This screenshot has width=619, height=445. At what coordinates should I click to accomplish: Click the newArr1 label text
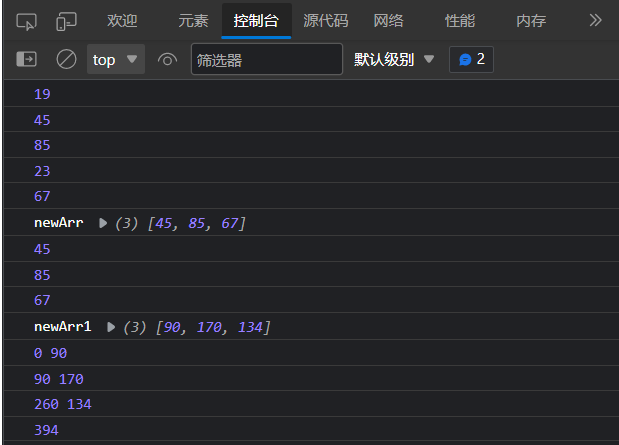click(63, 327)
